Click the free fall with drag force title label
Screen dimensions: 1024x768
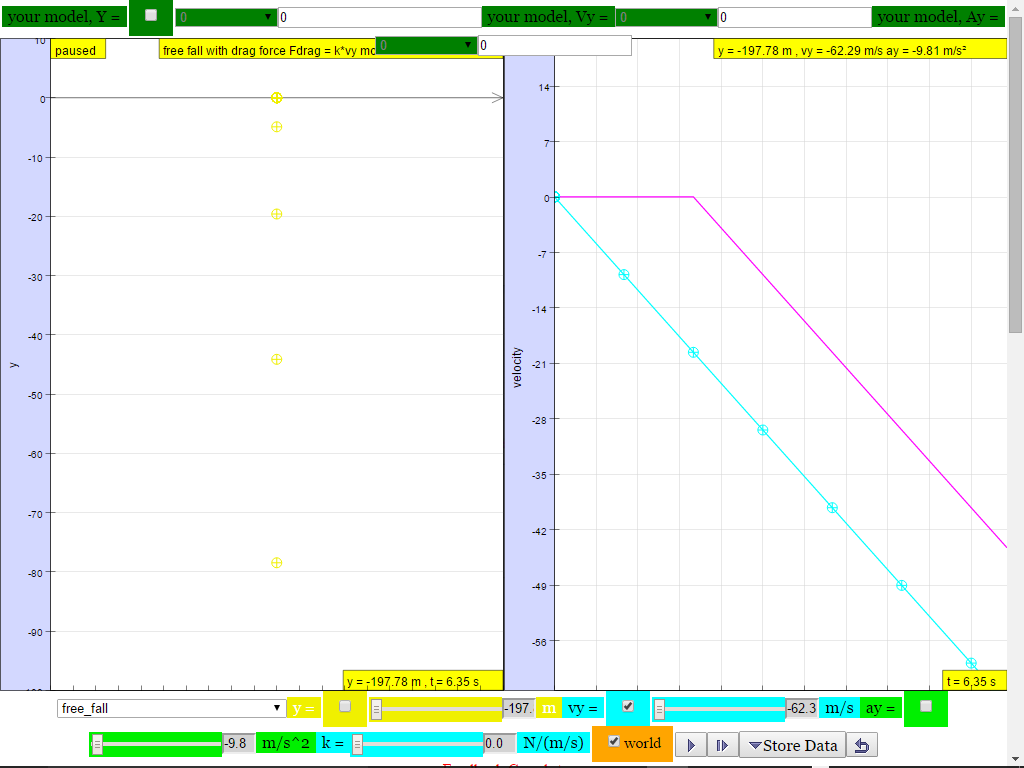click(x=268, y=50)
